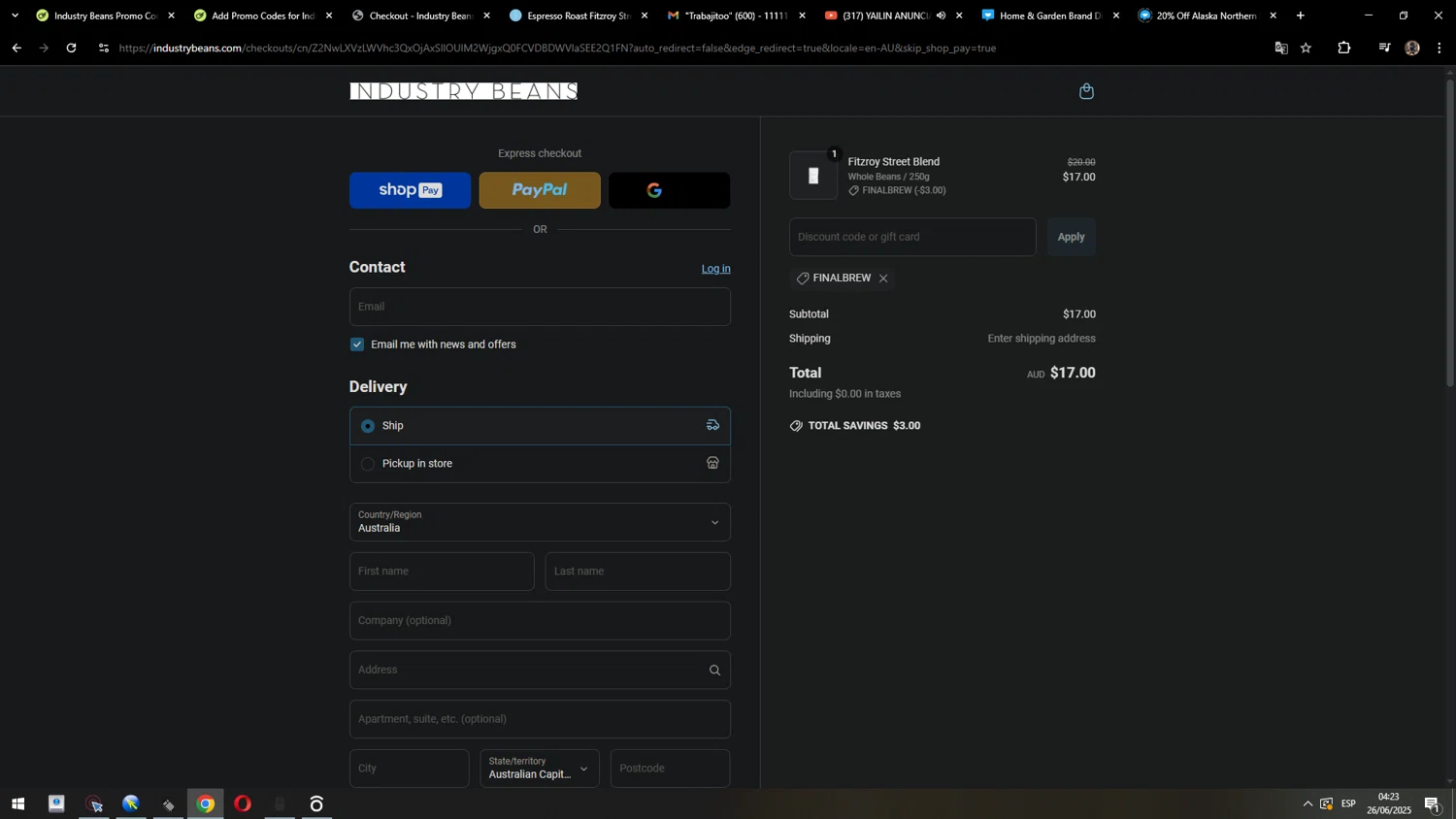View site information icon in address bar

point(104,48)
